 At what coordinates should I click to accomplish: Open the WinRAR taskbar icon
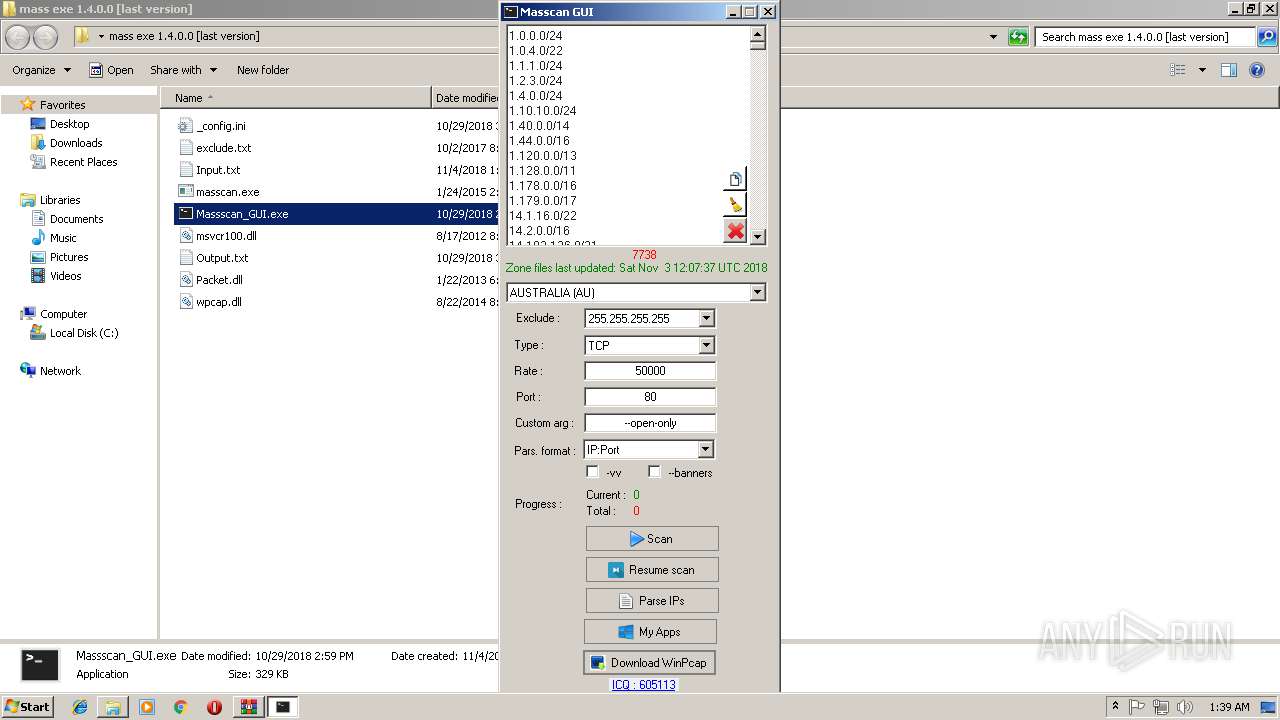[248, 707]
